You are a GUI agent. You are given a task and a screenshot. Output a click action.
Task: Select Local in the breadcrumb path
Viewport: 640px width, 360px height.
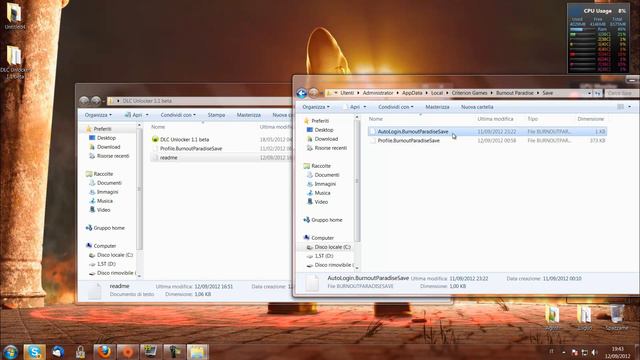point(437,93)
